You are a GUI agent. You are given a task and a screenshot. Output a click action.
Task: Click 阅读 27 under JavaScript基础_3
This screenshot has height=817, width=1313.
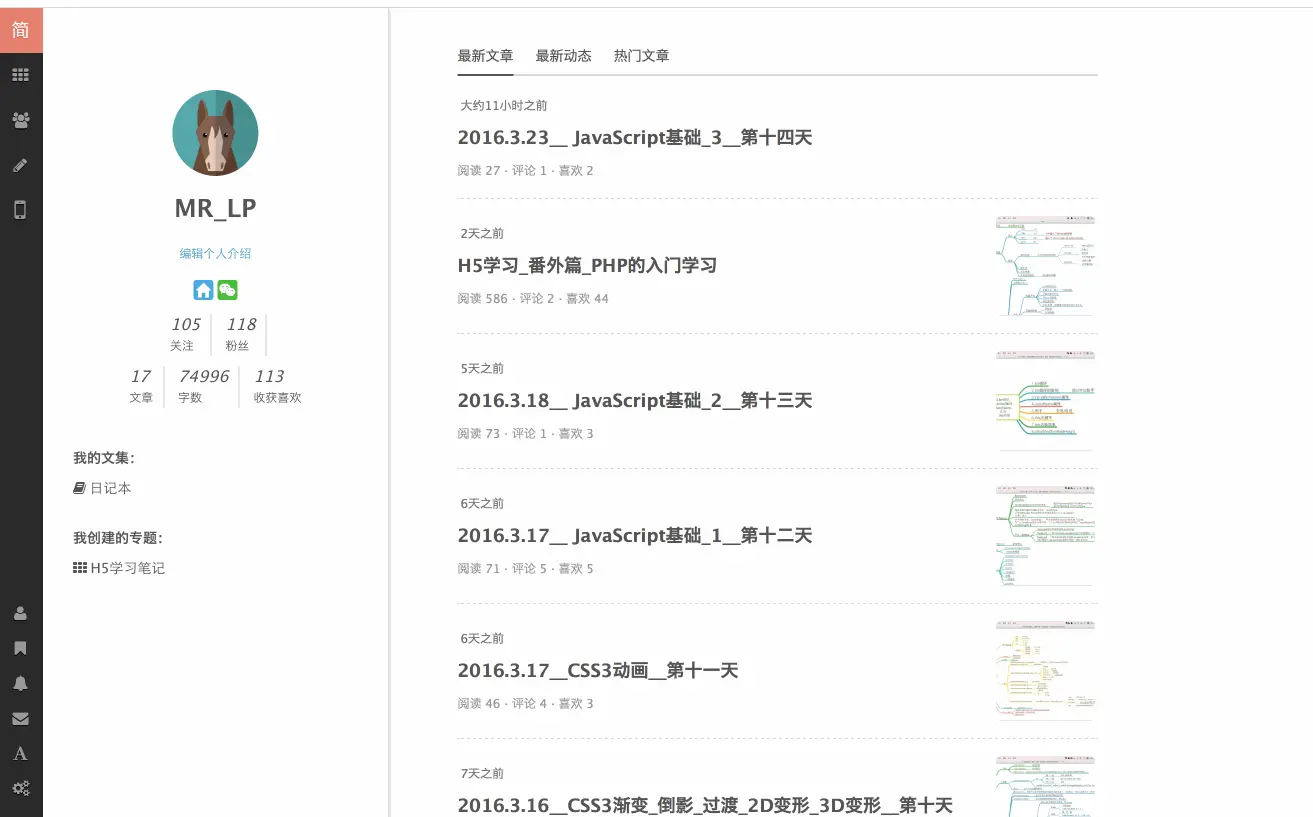tap(479, 171)
